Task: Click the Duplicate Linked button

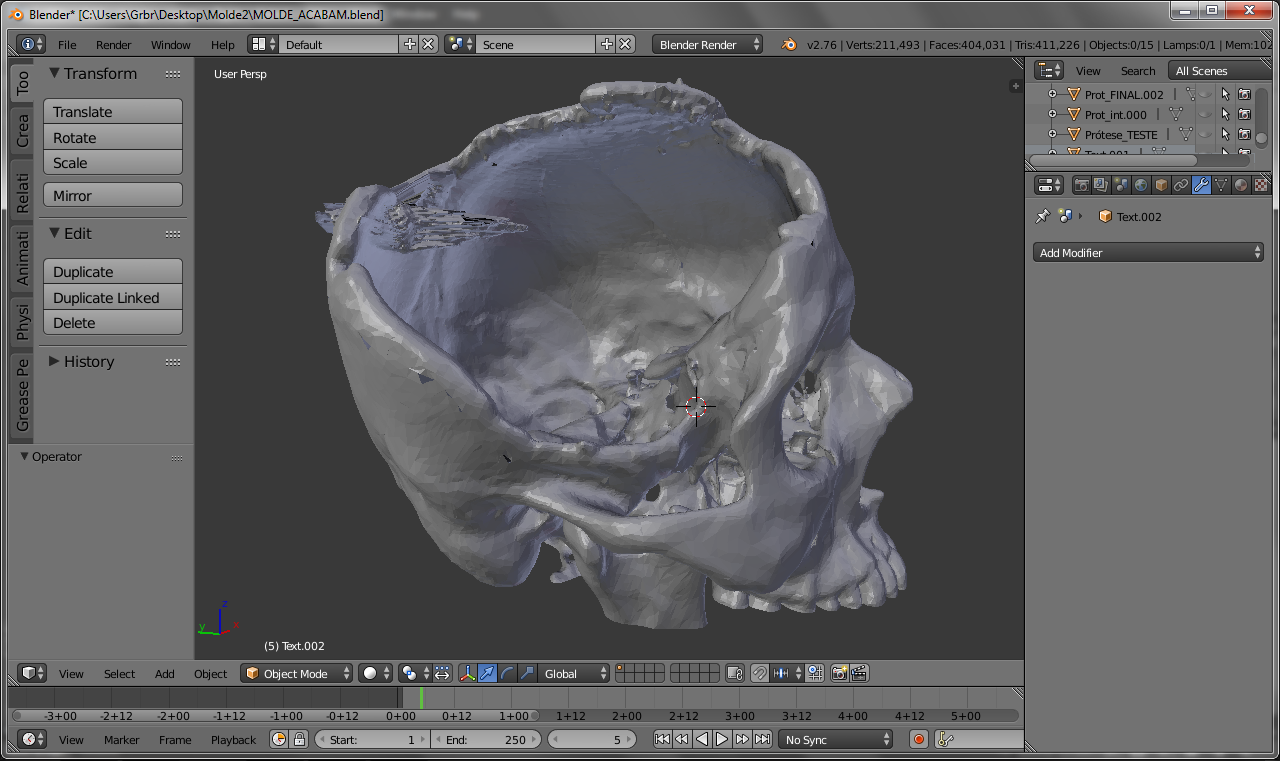Action: point(113,297)
